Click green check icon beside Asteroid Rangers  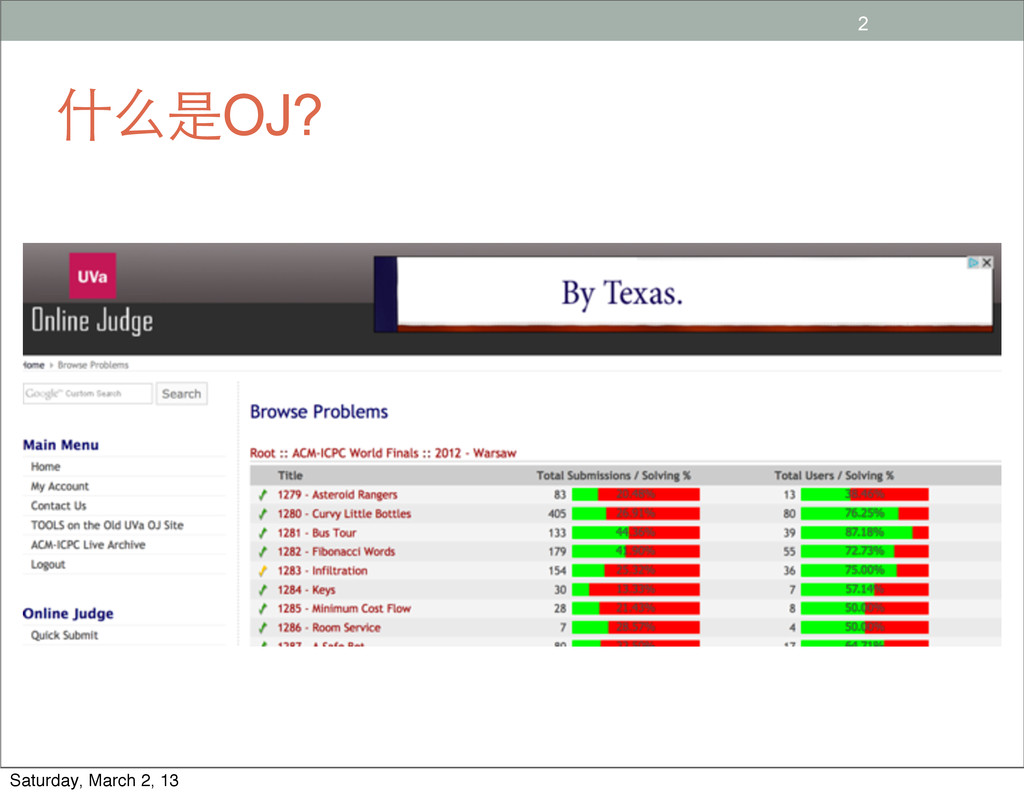point(263,495)
